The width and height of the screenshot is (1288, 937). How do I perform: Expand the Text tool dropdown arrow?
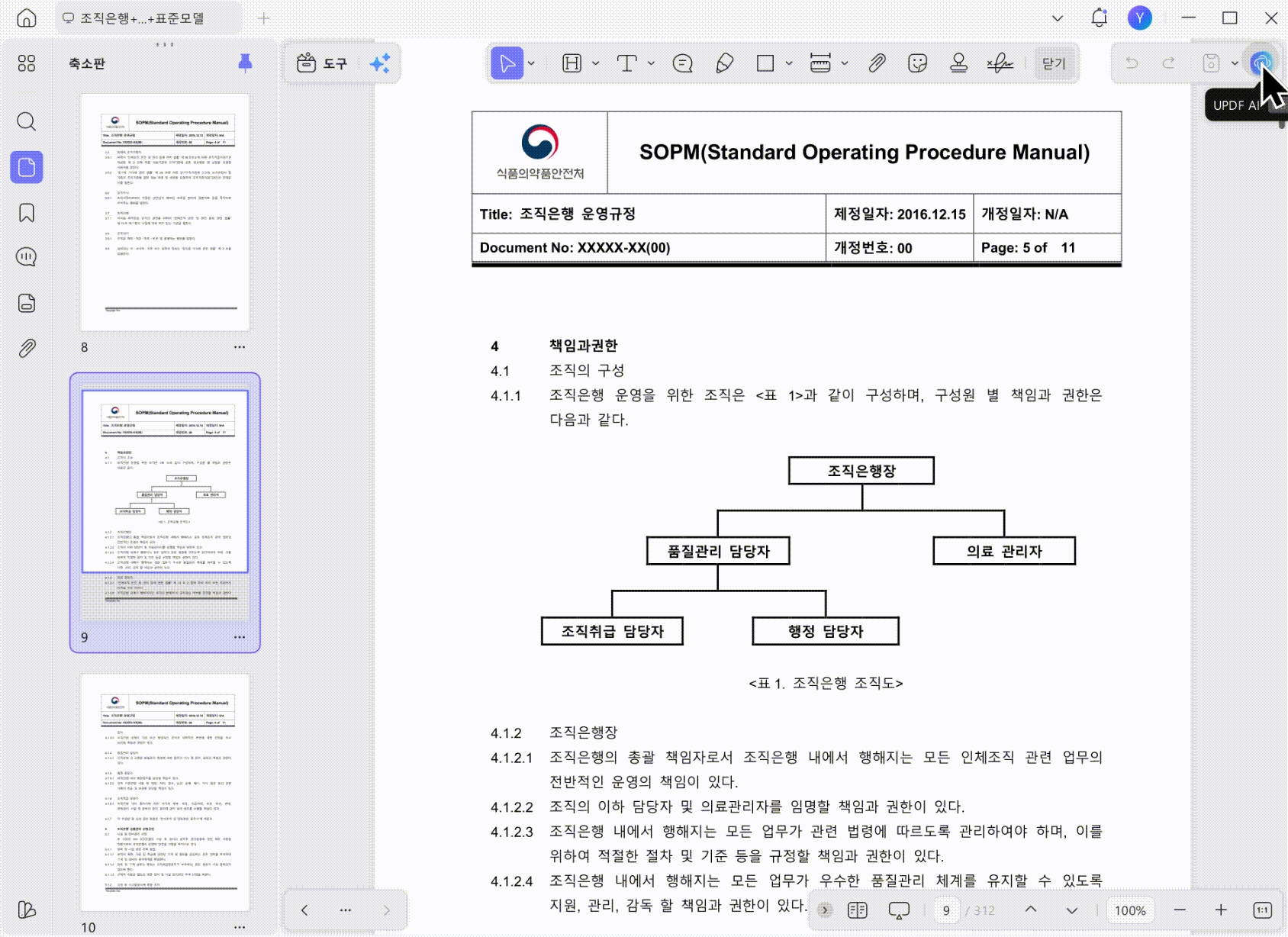pyautogui.click(x=651, y=63)
